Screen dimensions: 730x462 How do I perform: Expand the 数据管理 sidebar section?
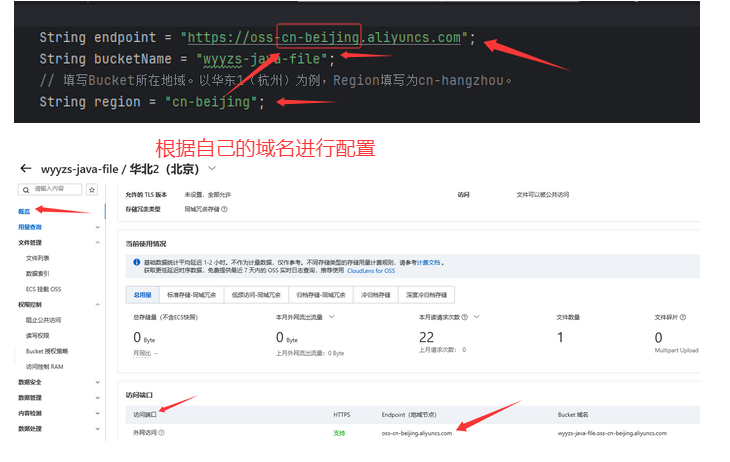coord(98,398)
